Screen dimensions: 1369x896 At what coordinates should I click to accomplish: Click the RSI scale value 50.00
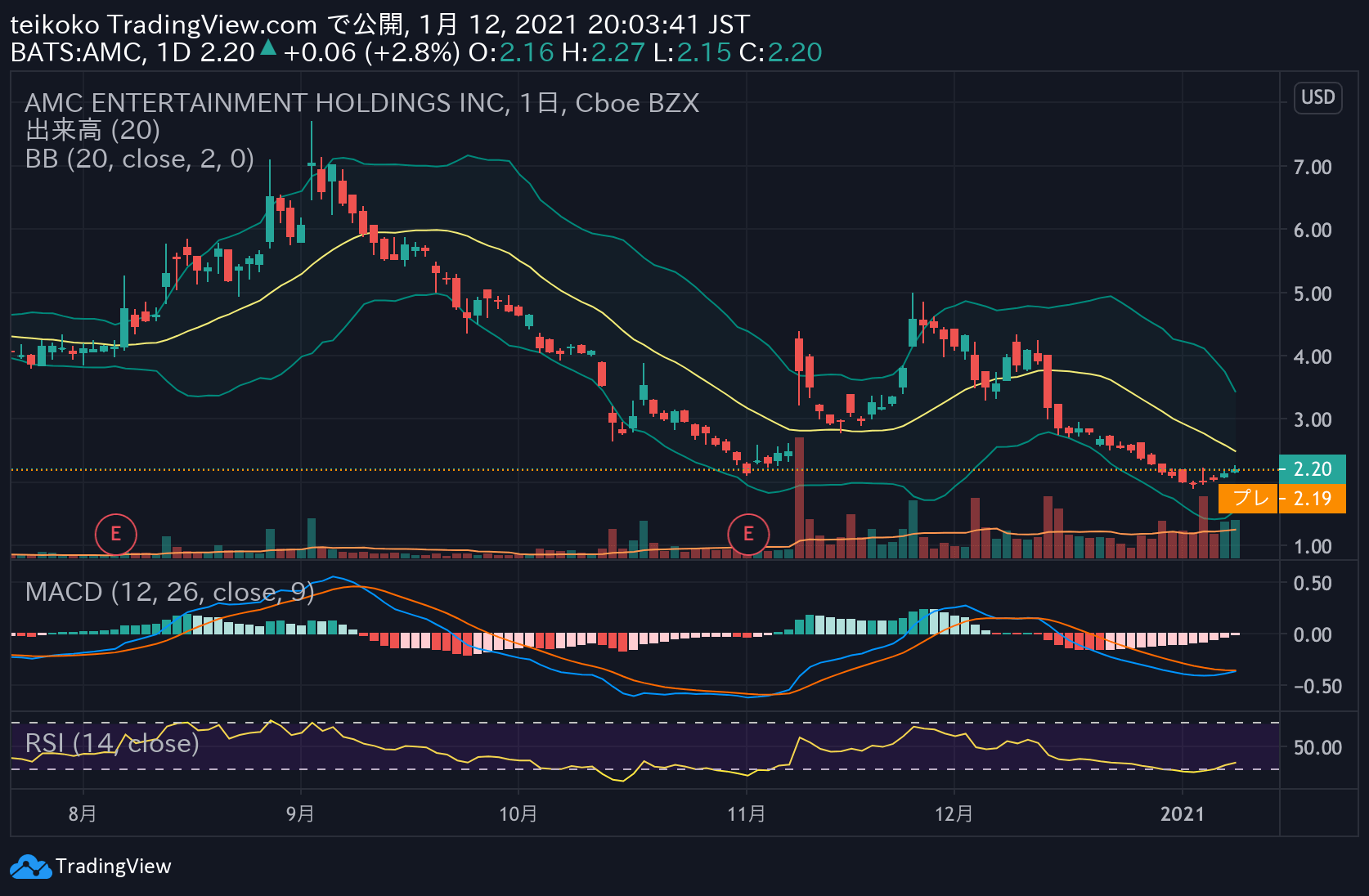(x=1317, y=747)
